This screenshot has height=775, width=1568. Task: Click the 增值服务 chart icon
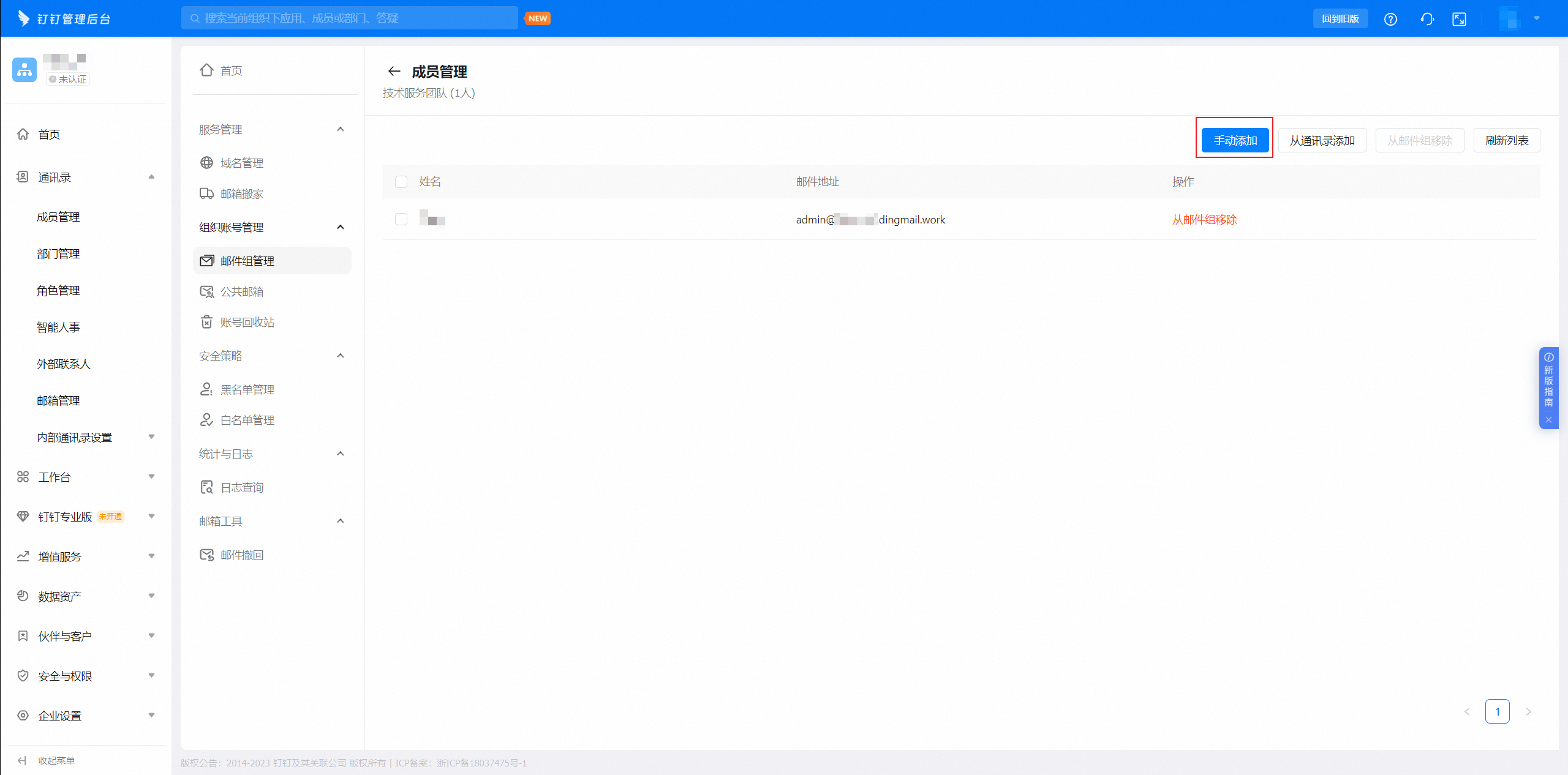[23, 556]
